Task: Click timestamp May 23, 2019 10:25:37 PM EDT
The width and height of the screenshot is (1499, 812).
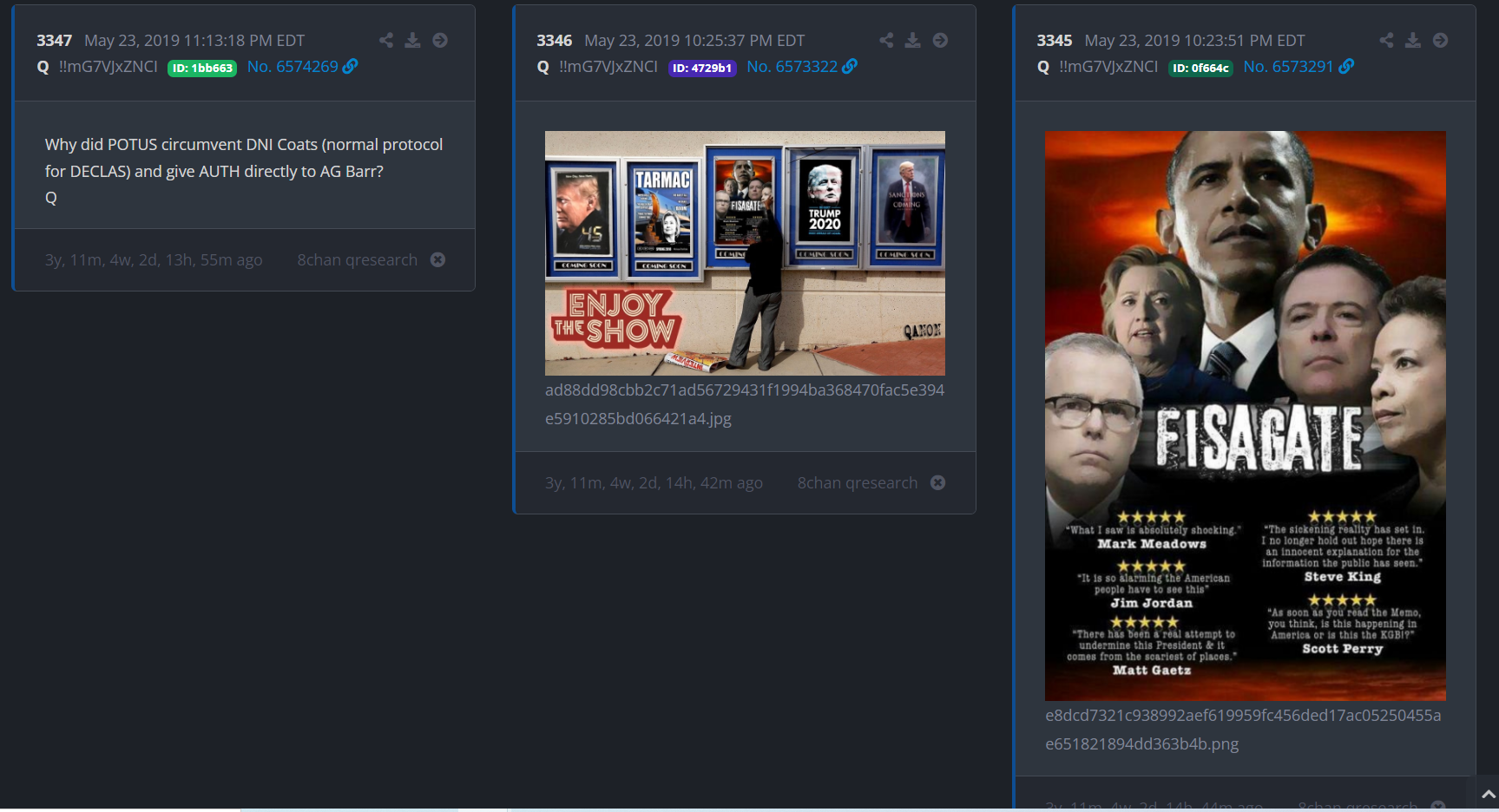Action: pos(694,41)
